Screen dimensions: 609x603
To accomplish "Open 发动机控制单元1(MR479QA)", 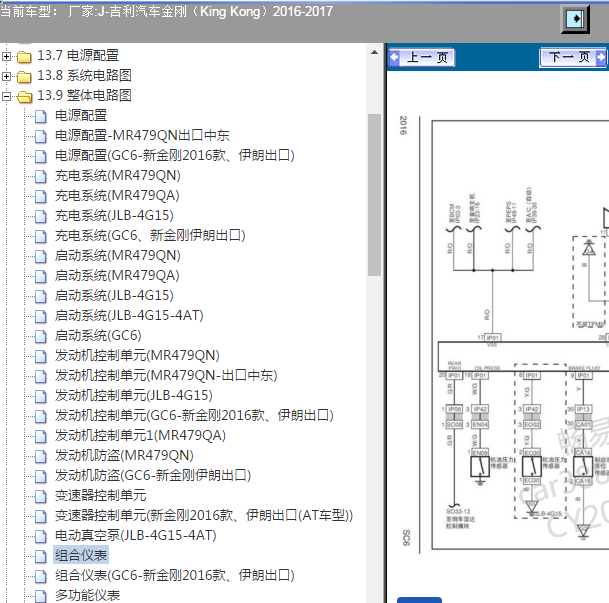I will tap(140, 435).
